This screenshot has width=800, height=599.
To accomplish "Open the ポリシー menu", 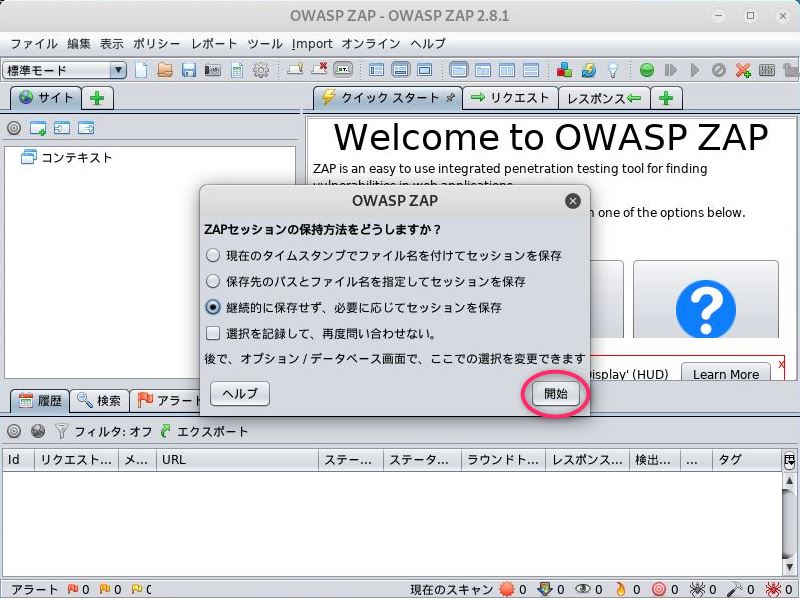I will coord(157,44).
